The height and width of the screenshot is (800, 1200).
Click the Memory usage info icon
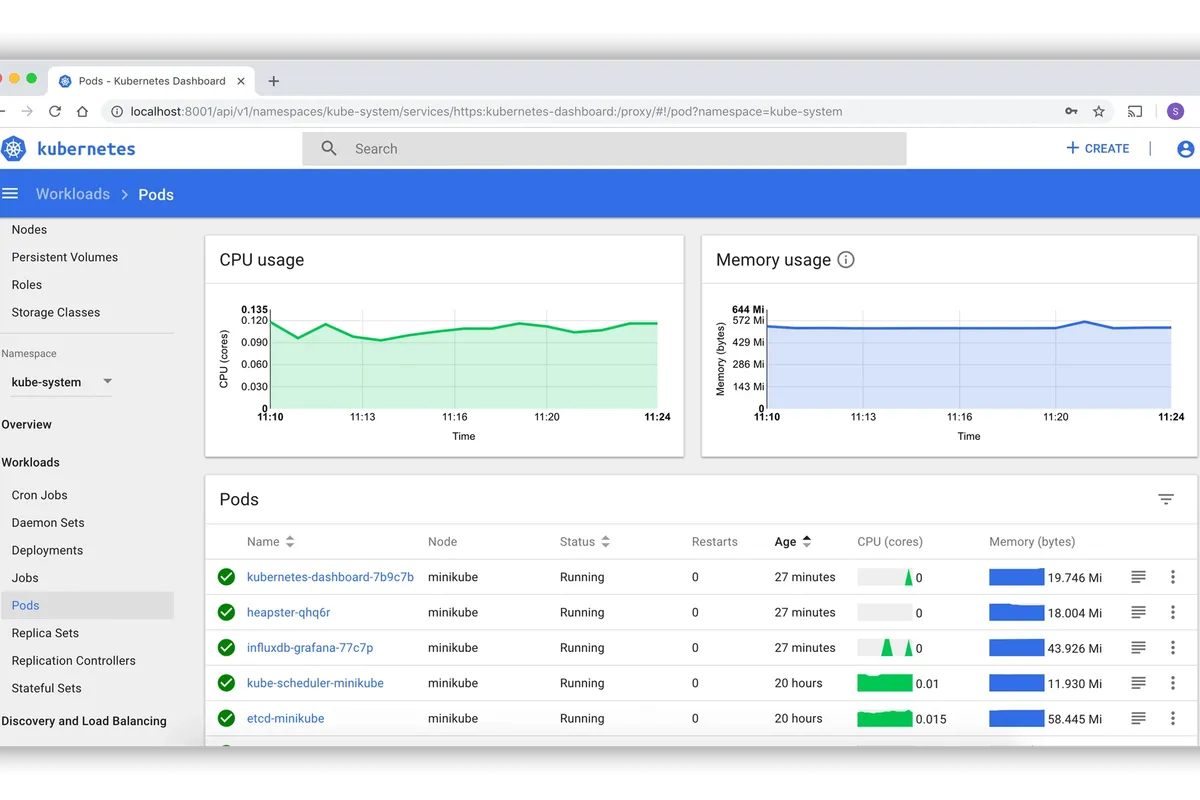pos(845,259)
